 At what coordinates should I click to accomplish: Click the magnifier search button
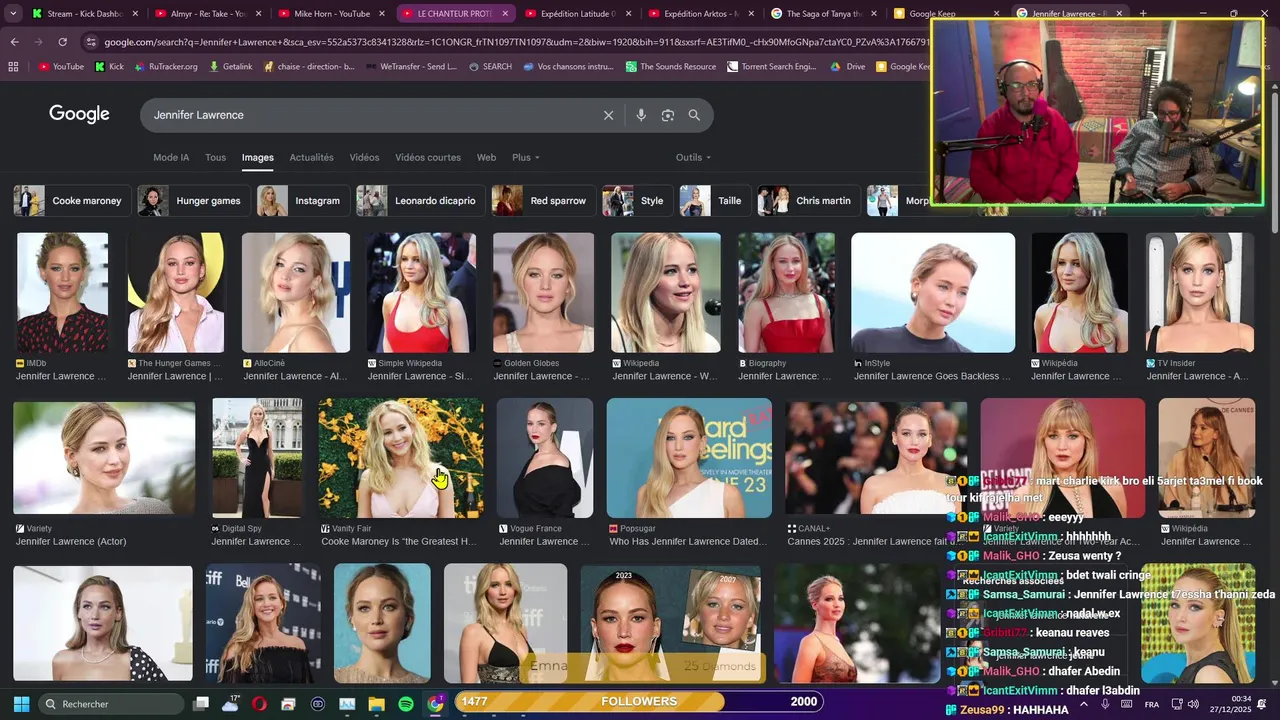pyautogui.click(x=694, y=115)
